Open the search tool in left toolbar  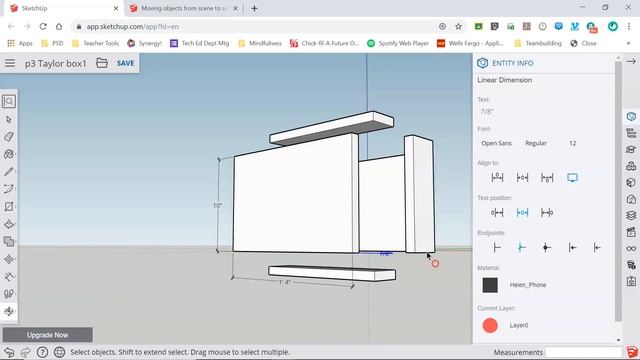click(9, 101)
